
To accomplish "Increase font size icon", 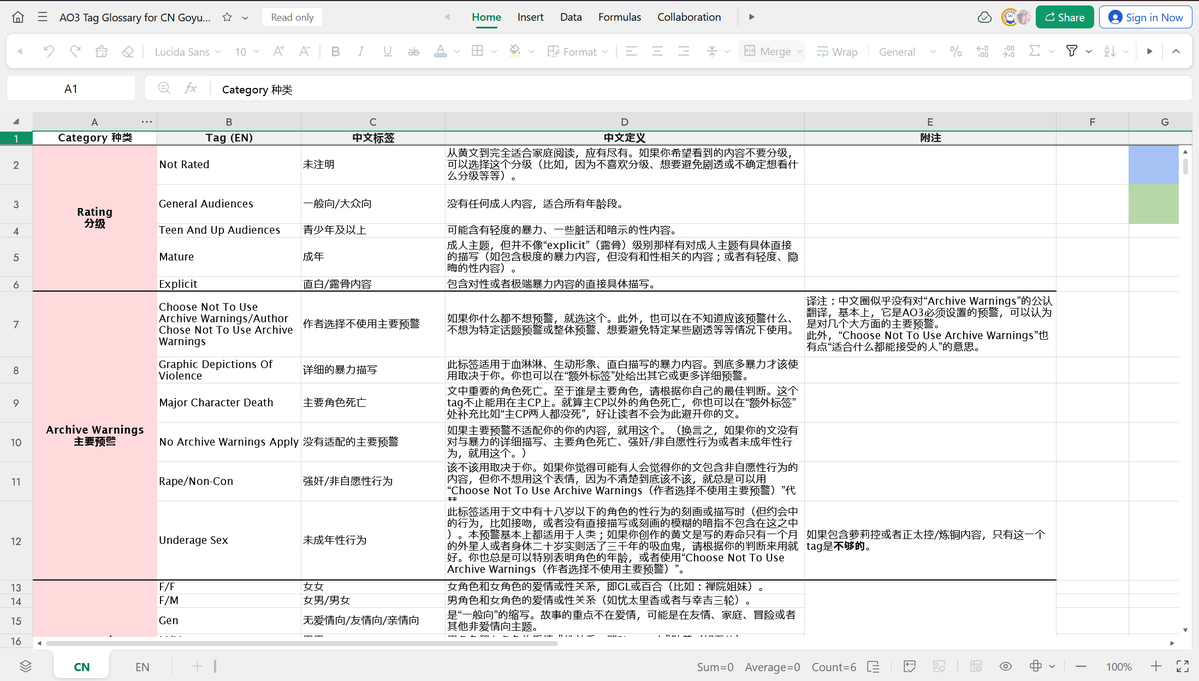I will point(278,51).
